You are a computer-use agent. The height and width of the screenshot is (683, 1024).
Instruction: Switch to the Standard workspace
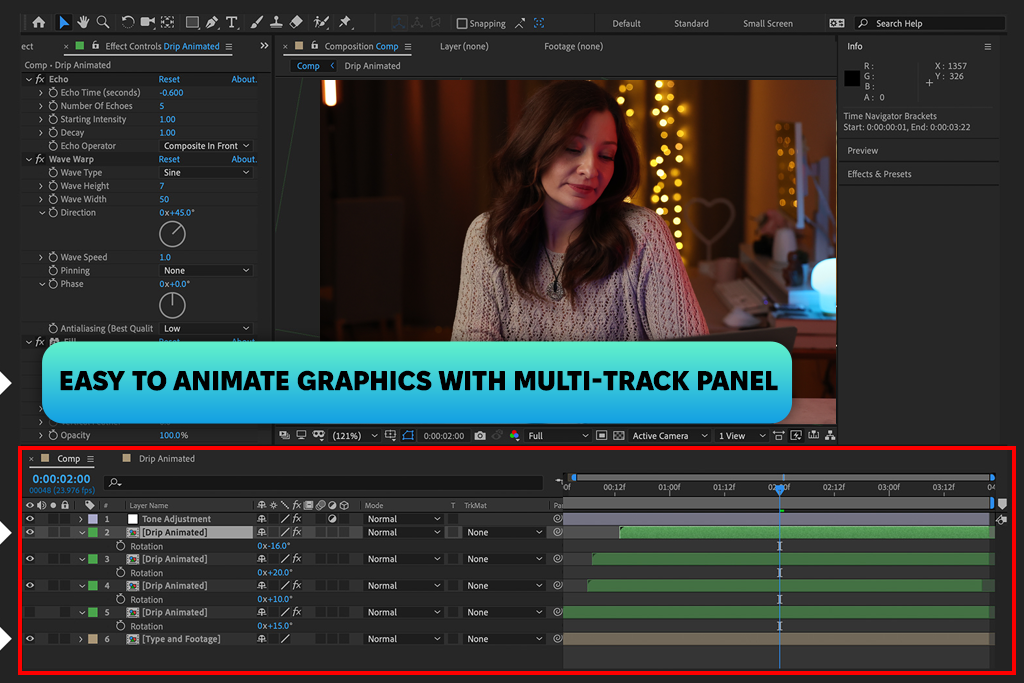pyautogui.click(x=691, y=24)
